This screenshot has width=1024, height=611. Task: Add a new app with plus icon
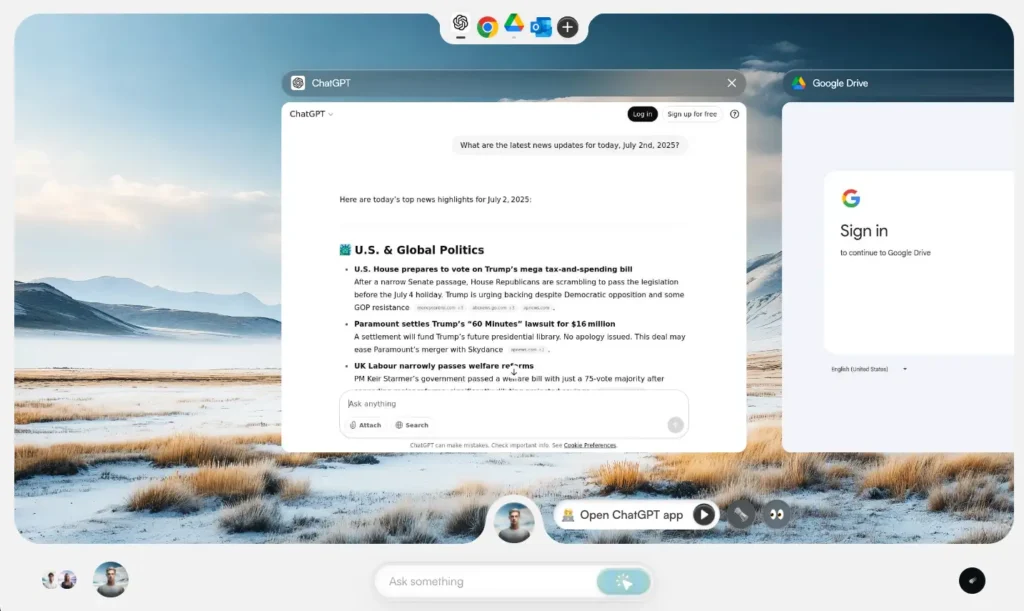tap(568, 27)
